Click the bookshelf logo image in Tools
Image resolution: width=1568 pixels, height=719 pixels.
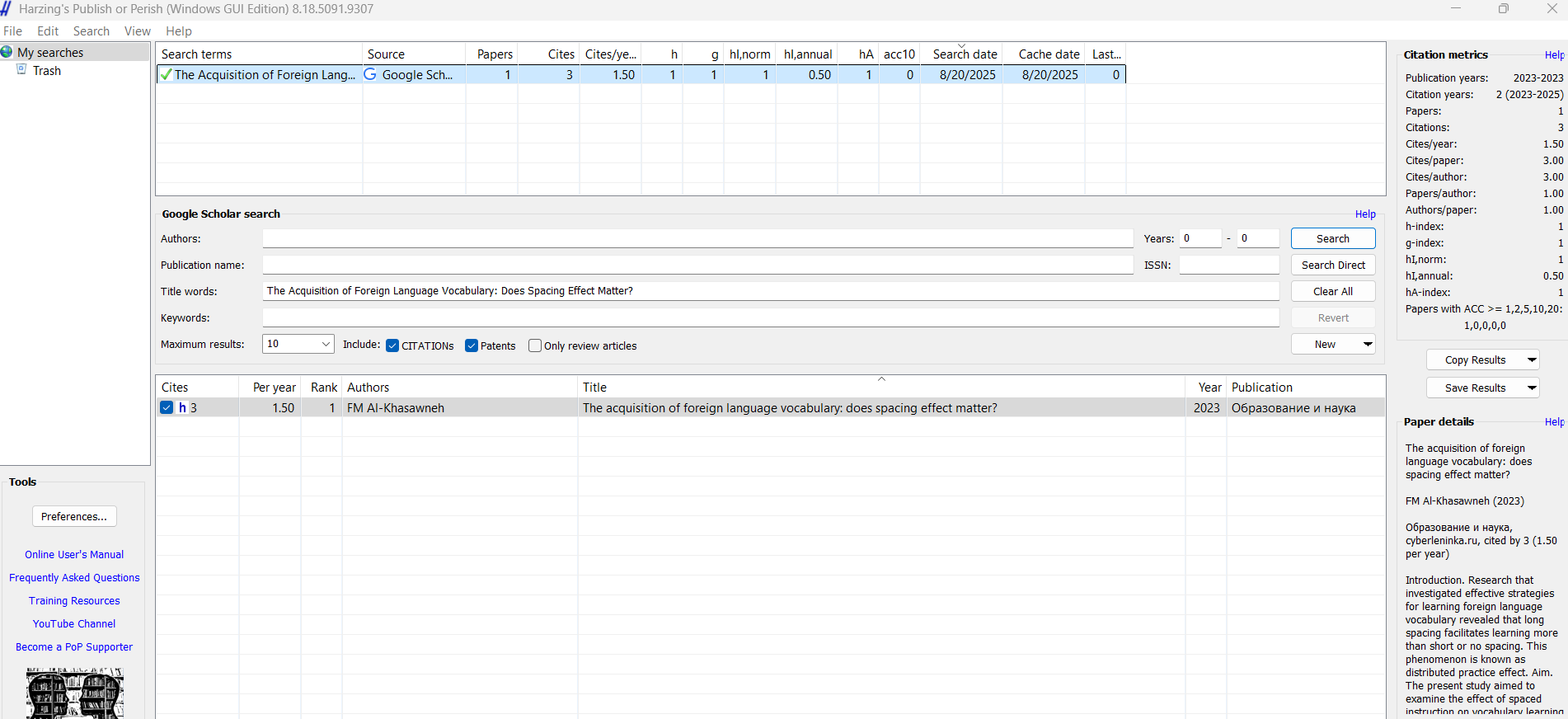click(74, 693)
